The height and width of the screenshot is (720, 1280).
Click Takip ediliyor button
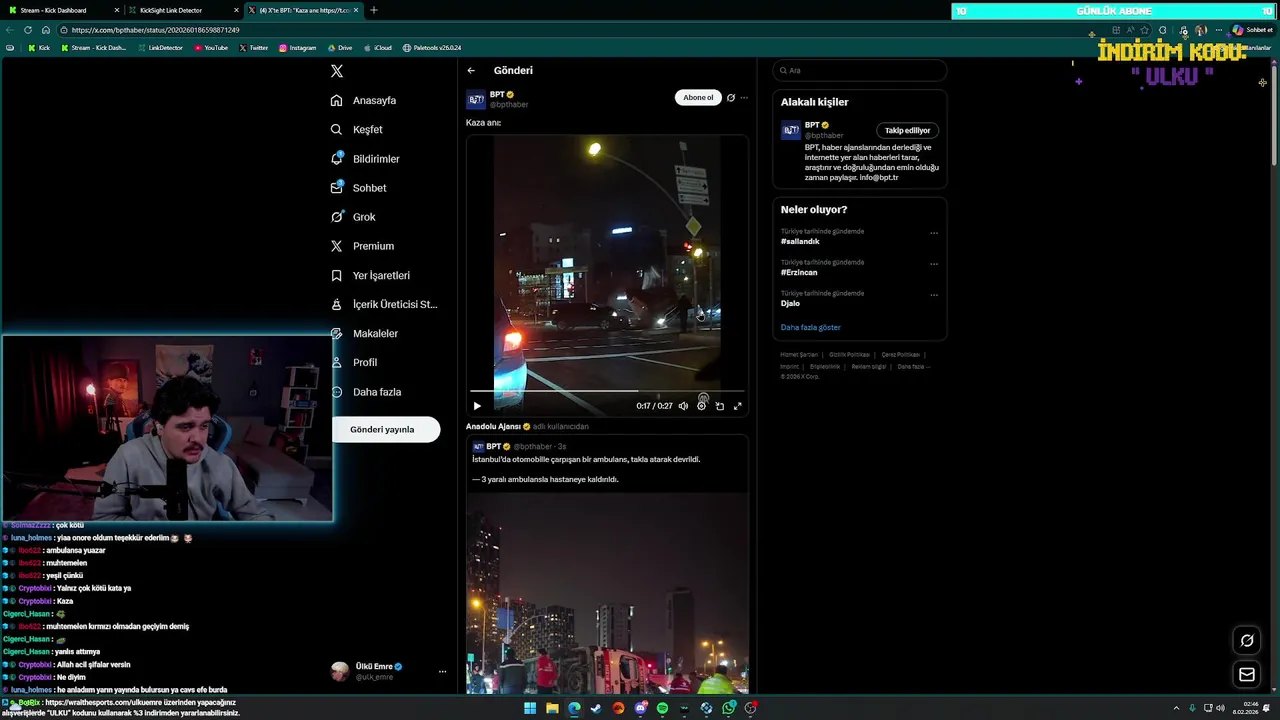[907, 130]
